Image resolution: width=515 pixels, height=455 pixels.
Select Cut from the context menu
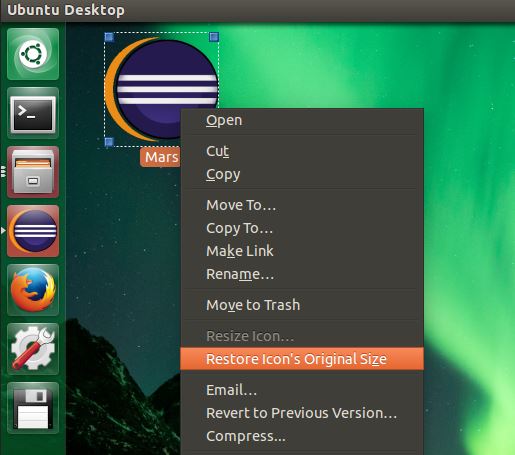coord(302,151)
